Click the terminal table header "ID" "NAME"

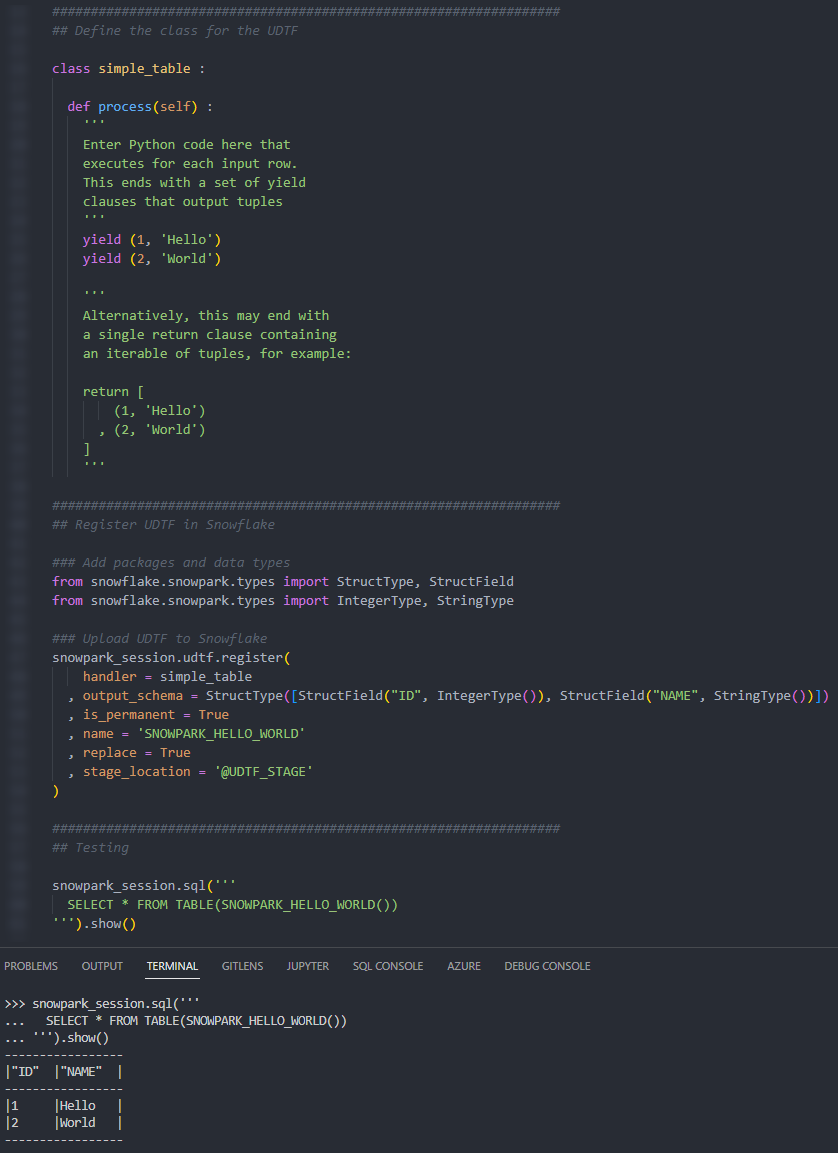pyautogui.click(x=64, y=1072)
